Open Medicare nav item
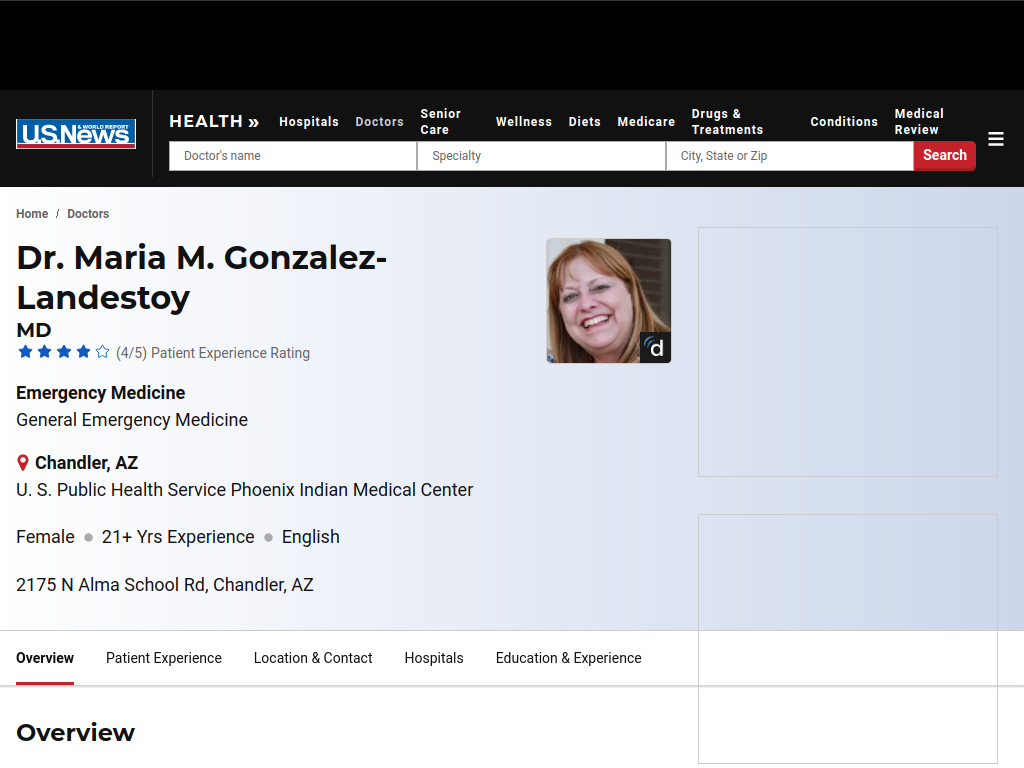Viewport: 1024px width, 768px height. point(646,121)
